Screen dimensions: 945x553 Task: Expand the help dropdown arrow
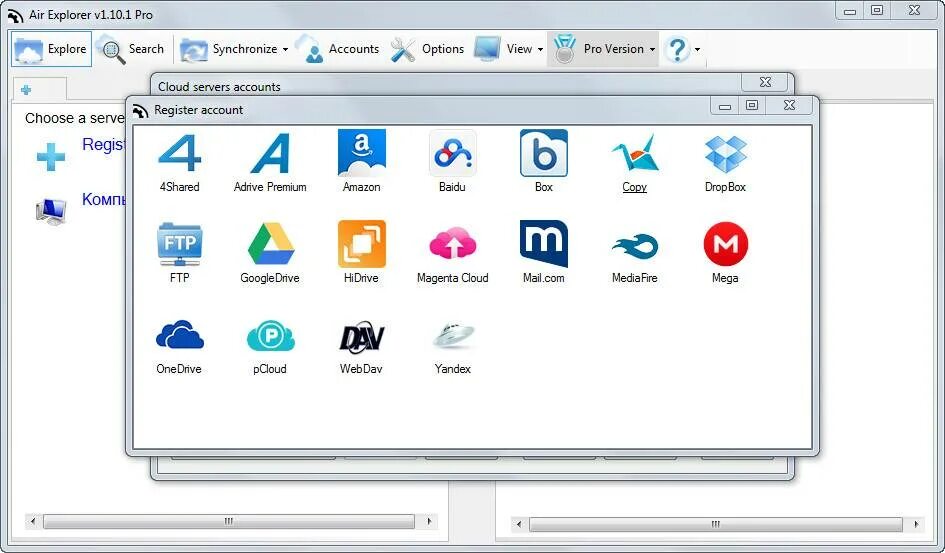[x=697, y=49]
